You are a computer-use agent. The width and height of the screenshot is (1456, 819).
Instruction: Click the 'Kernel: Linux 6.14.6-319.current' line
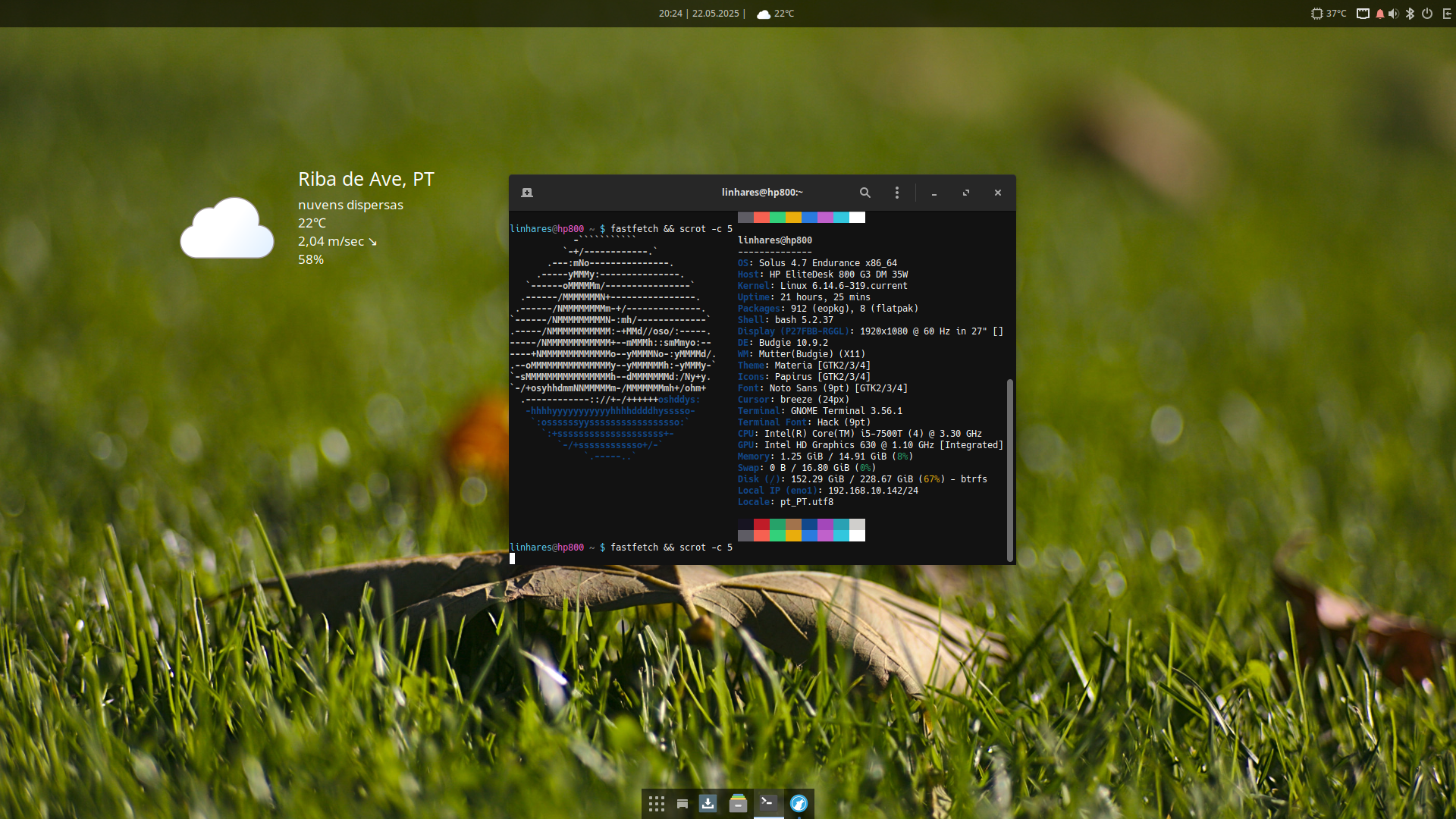(823, 286)
